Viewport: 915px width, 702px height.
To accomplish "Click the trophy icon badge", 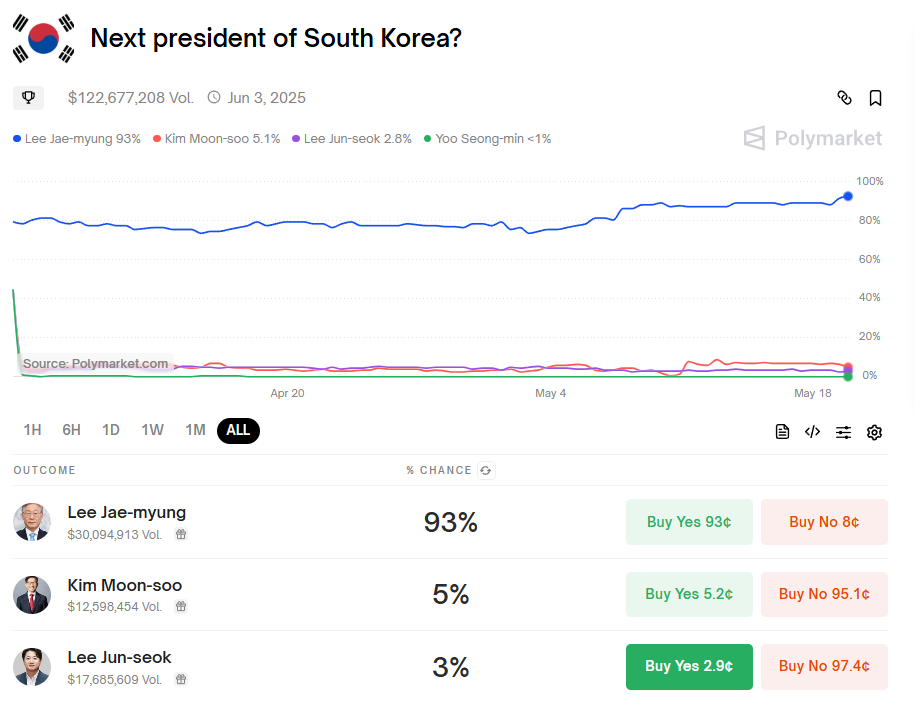I will [28, 97].
